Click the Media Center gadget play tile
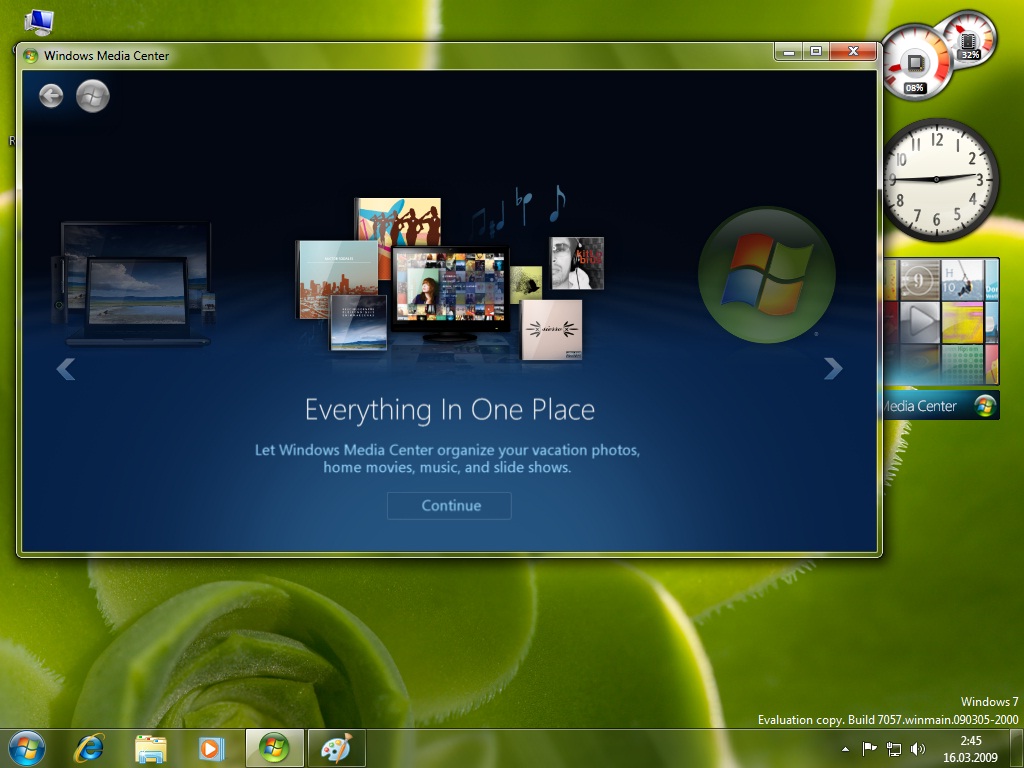The width and height of the screenshot is (1024, 768). (x=920, y=321)
